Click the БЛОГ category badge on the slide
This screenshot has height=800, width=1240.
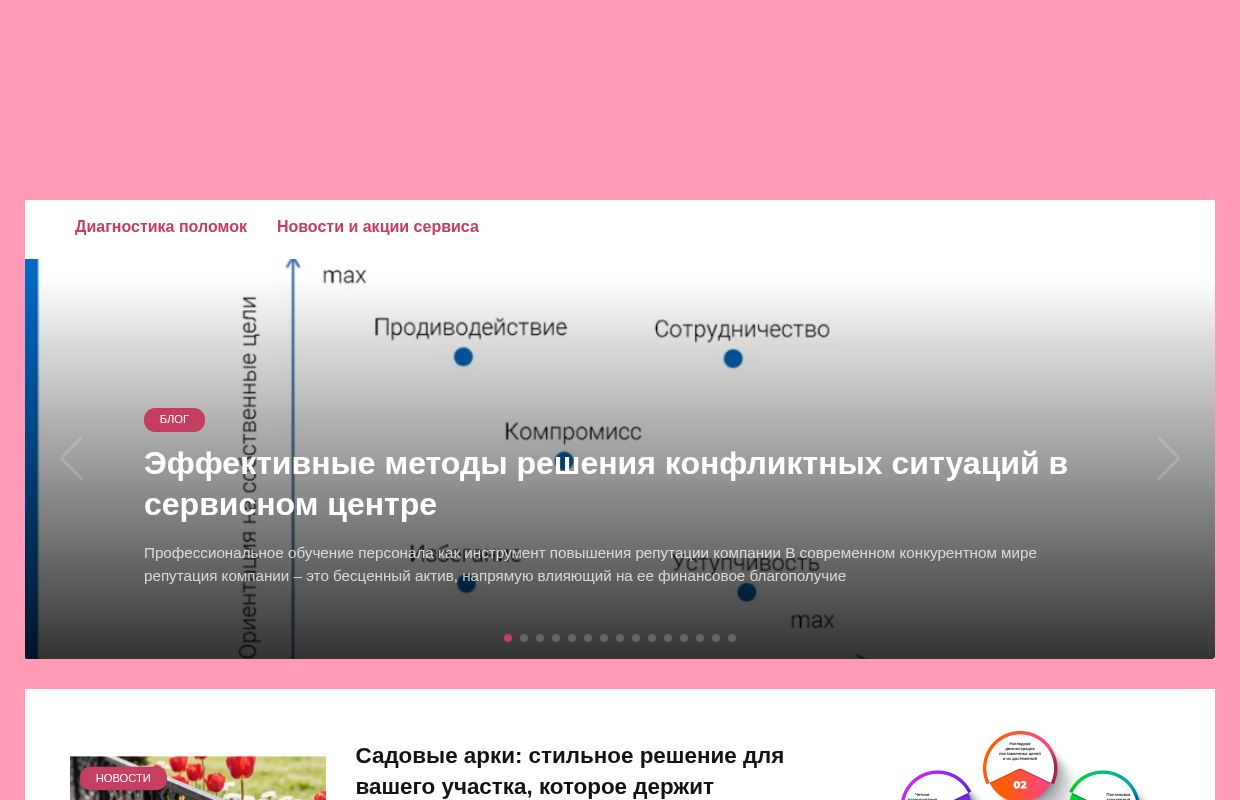click(174, 420)
